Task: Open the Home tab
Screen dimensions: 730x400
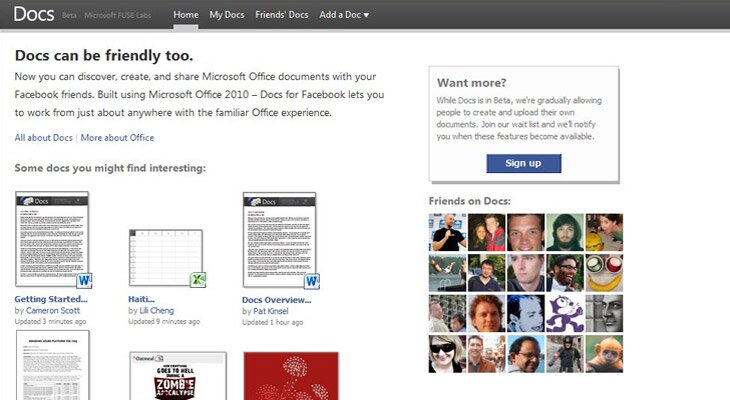Action: click(186, 15)
